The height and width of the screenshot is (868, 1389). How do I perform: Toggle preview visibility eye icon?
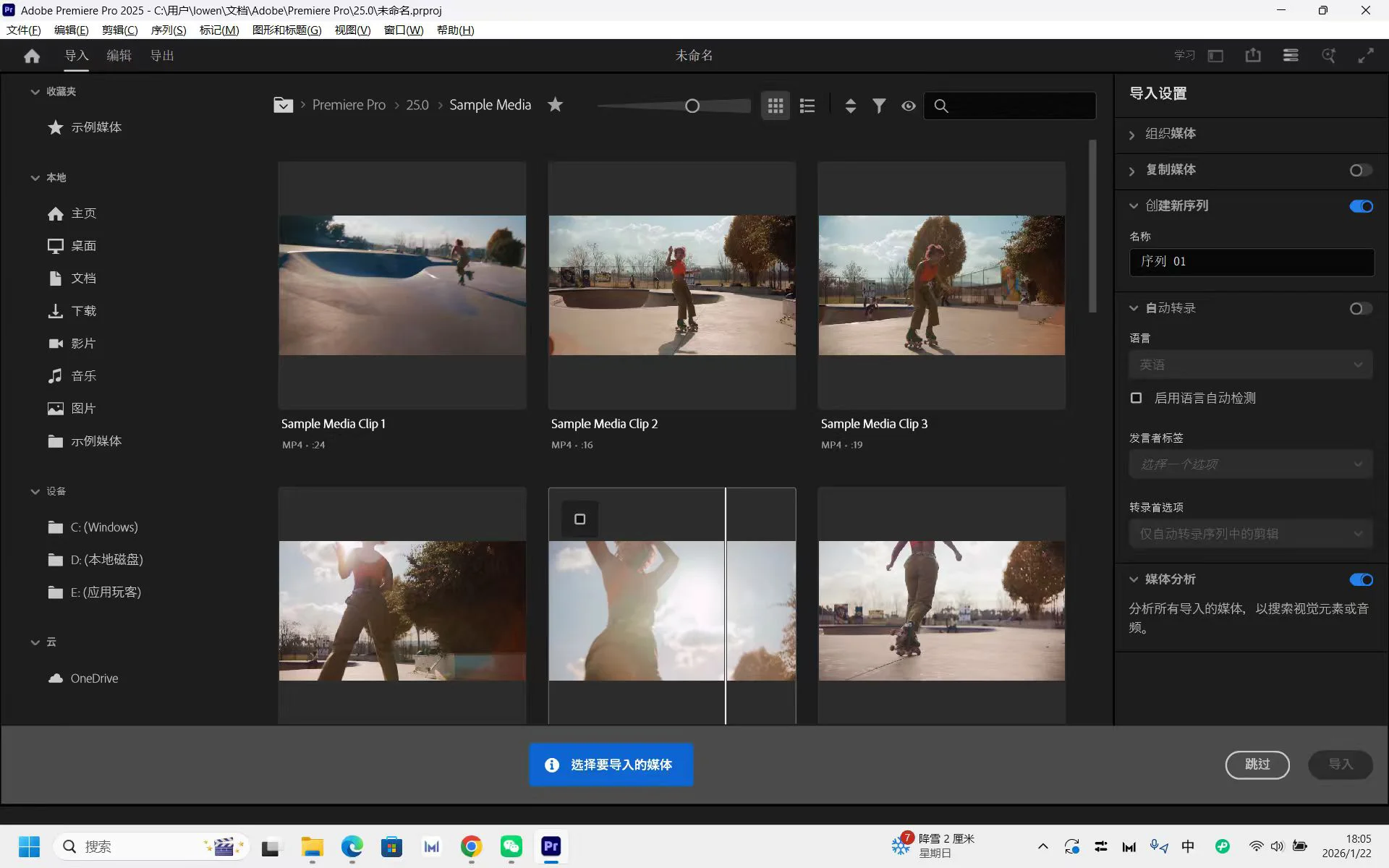pos(909,106)
